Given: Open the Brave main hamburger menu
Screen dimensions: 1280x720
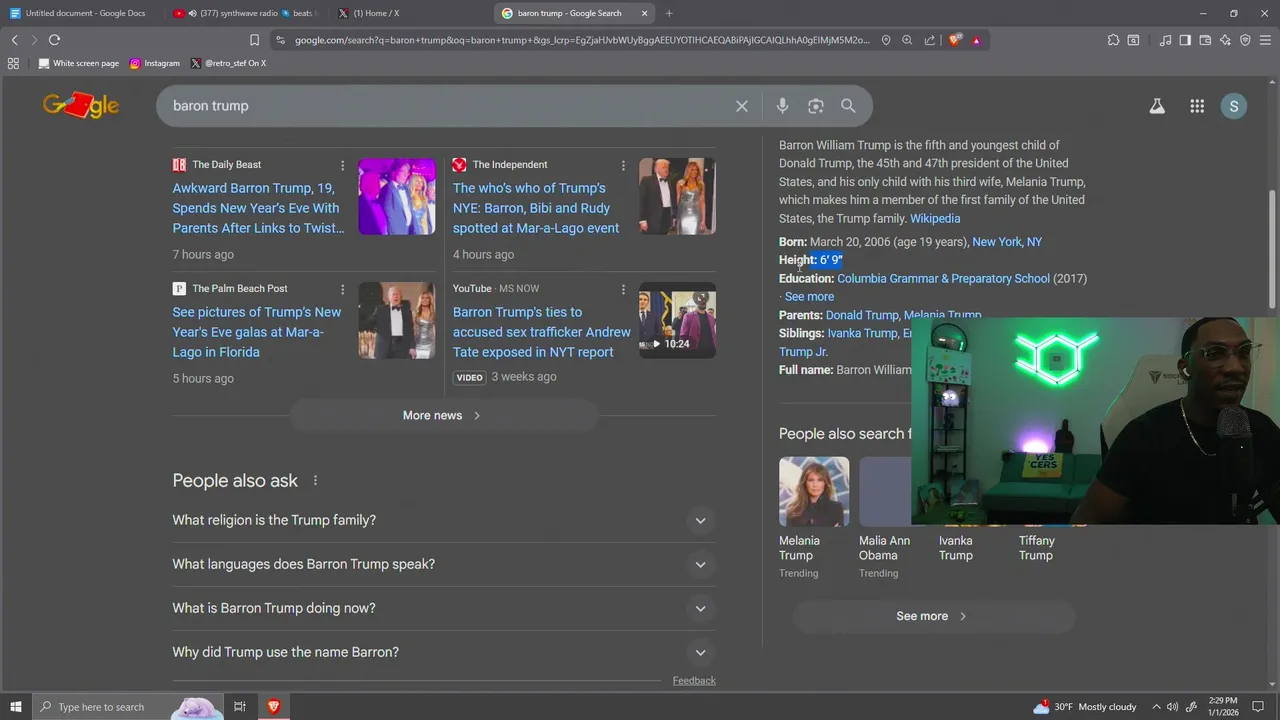Looking at the screenshot, I should [1265, 40].
